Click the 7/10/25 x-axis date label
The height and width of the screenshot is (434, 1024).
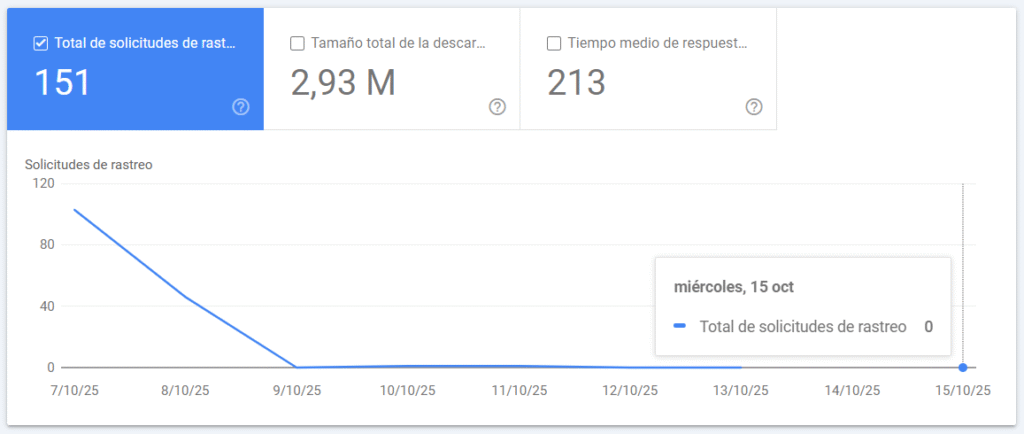[73, 391]
